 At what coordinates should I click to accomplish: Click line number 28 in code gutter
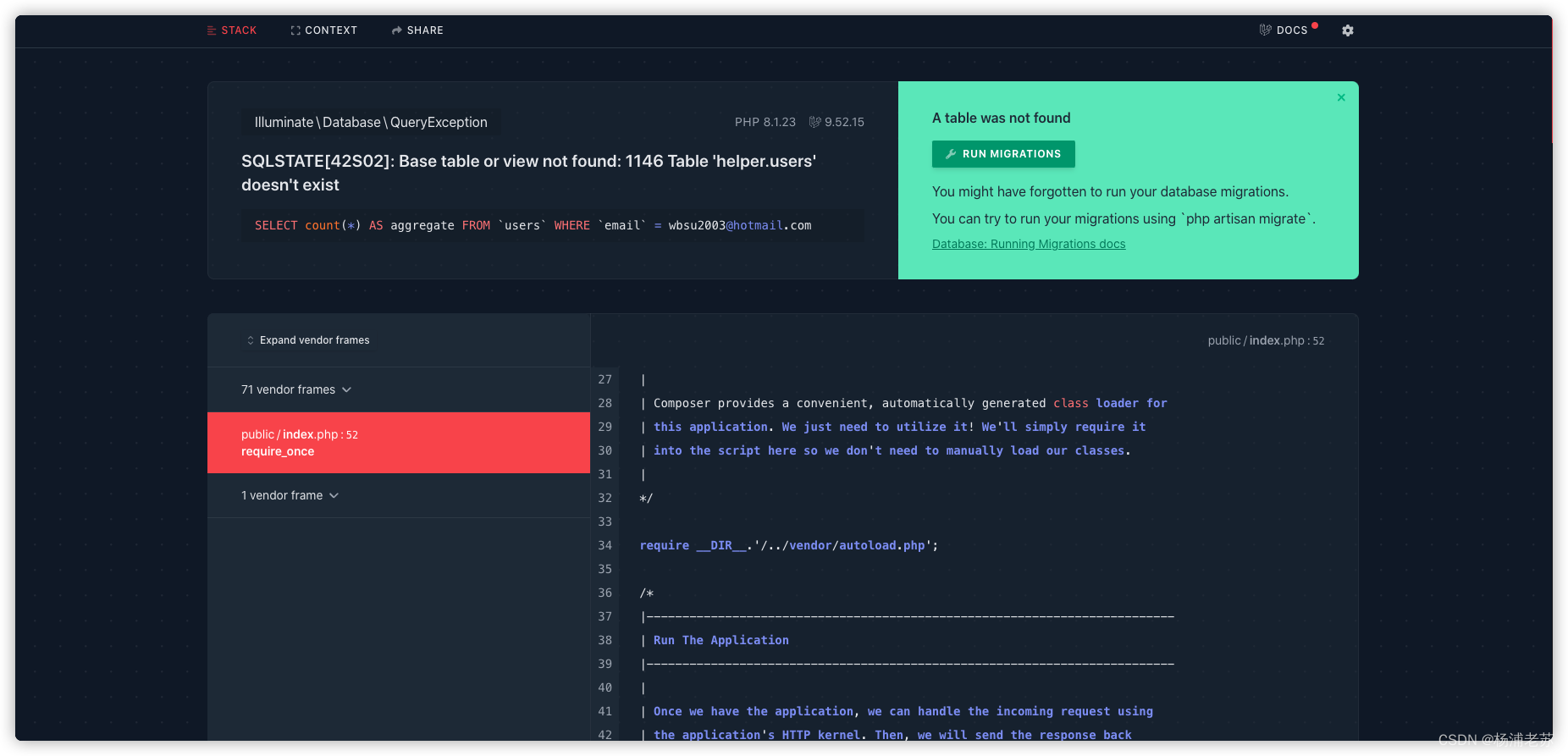(605, 403)
